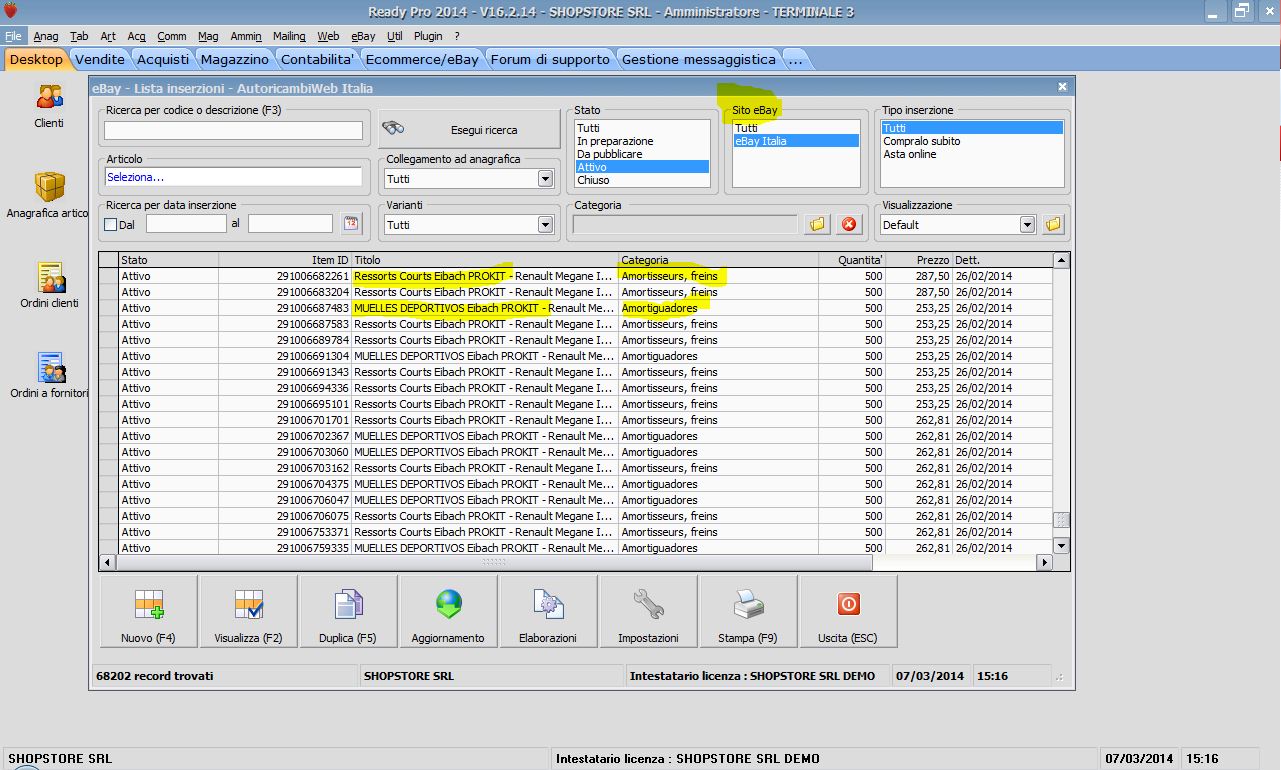Click the Esegui ricerca button
Screen dimensions: 1281x770
470,130
